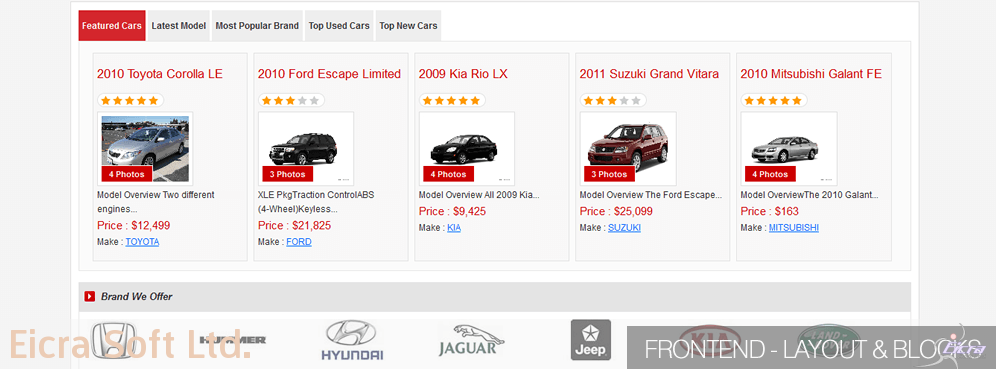Select the Jaguar brand logo
Viewport: 996px width, 369px height.
pyautogui.click(x=470, y=340)
